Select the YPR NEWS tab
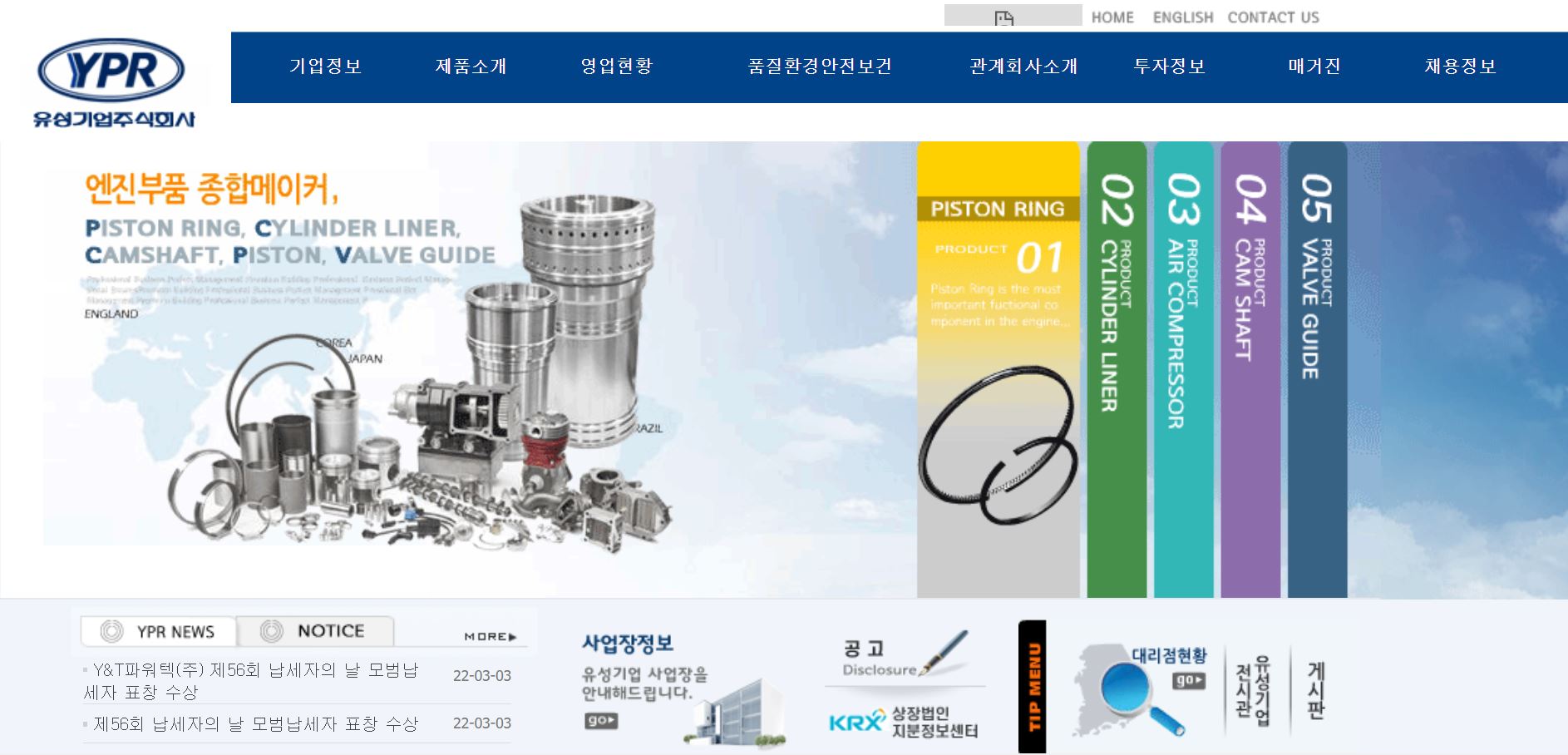This screenshot has height=755, width=1568. pos(158,631)
